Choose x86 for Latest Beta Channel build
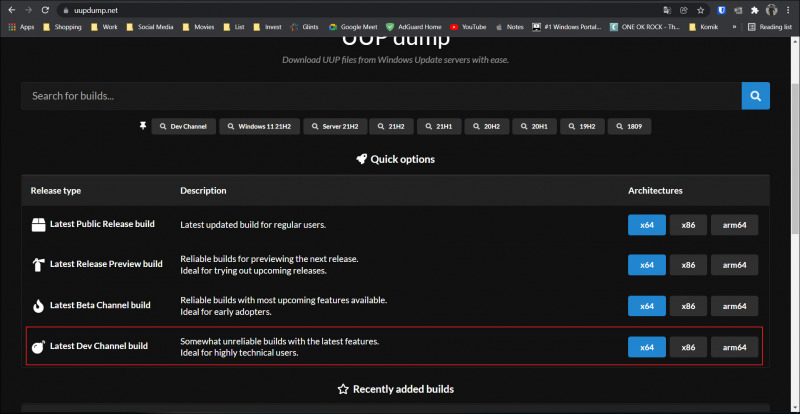 pos(688,306)
